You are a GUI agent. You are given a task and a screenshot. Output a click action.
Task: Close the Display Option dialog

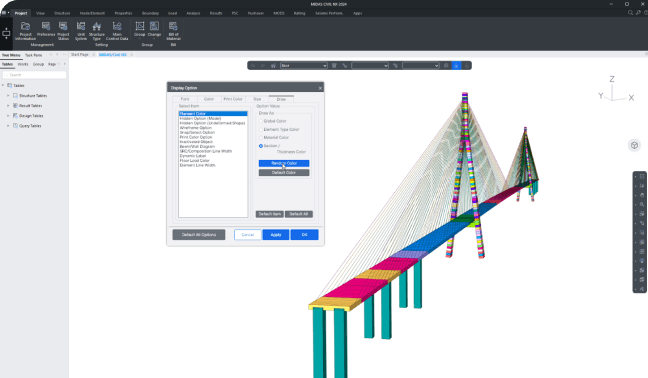click(x=320, y=88)
